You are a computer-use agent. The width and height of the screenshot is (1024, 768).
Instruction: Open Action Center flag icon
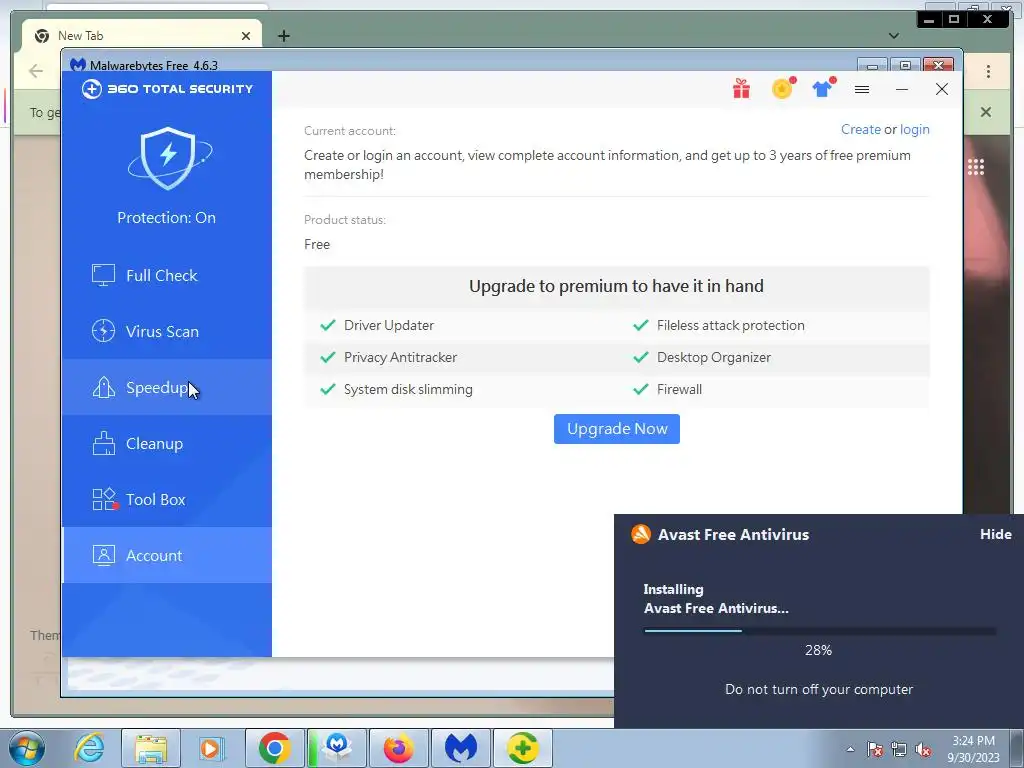tap(875, 749)
